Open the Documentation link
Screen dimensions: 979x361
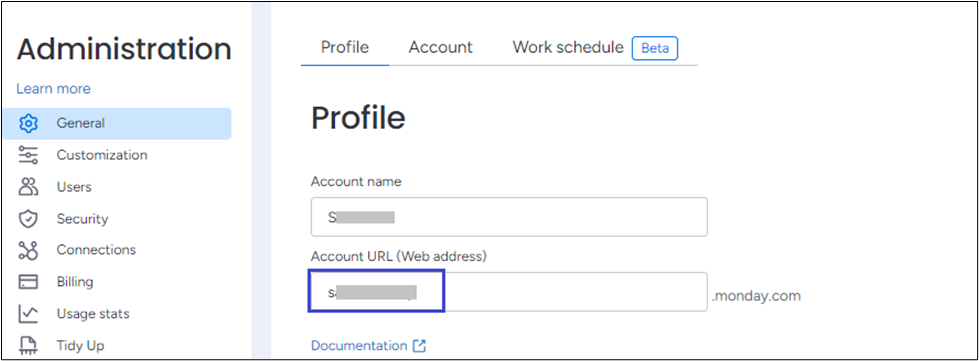pos(359,345)
